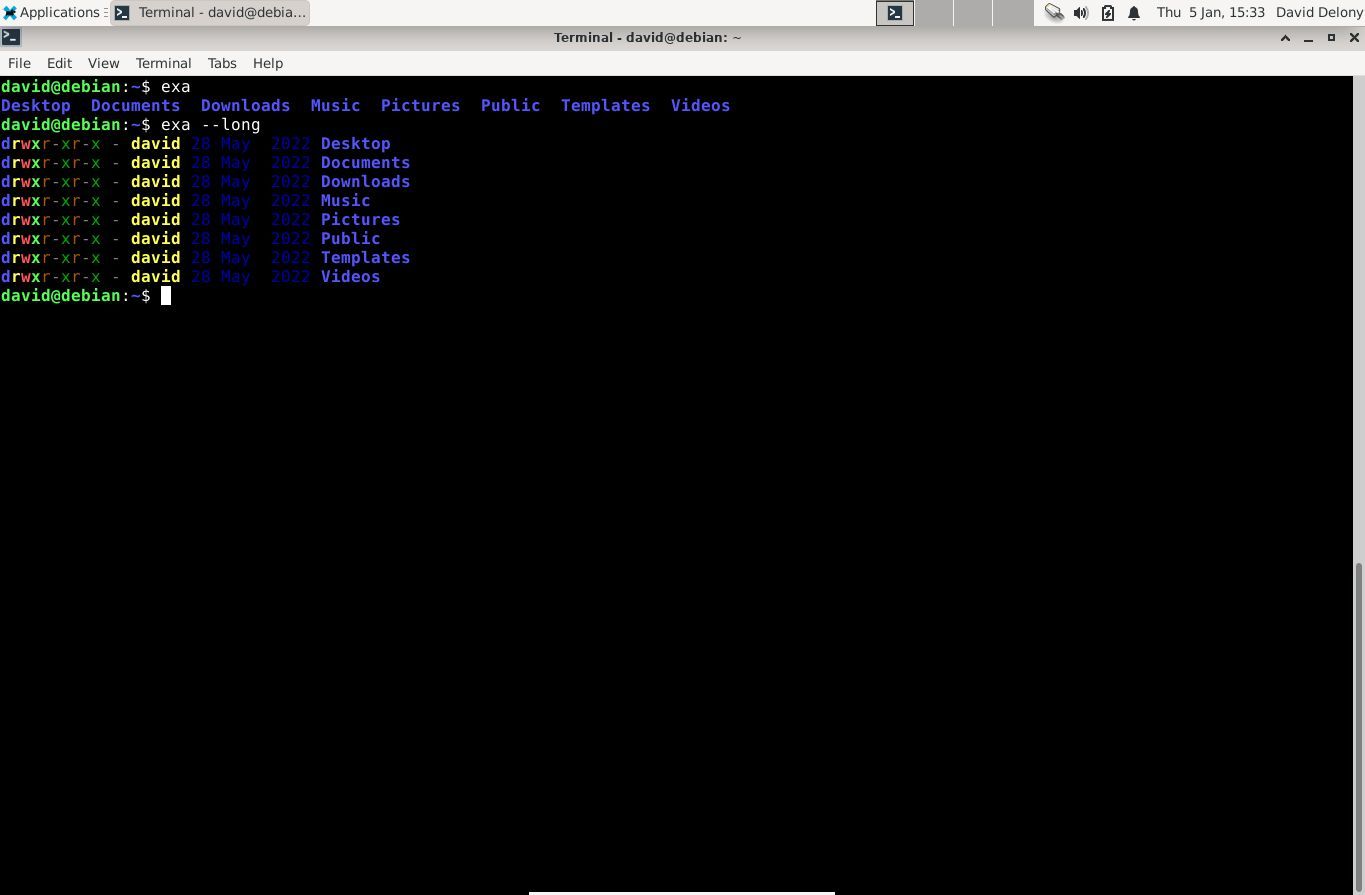The width and height of the screenshot is (1365, 895).
Task: Click 'Desktop' in the long listing
Action: coord(356,144)
